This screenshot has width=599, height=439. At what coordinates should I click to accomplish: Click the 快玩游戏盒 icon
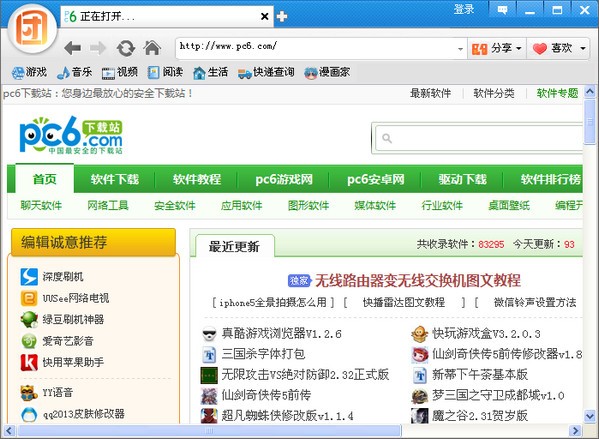coord(419,334)
